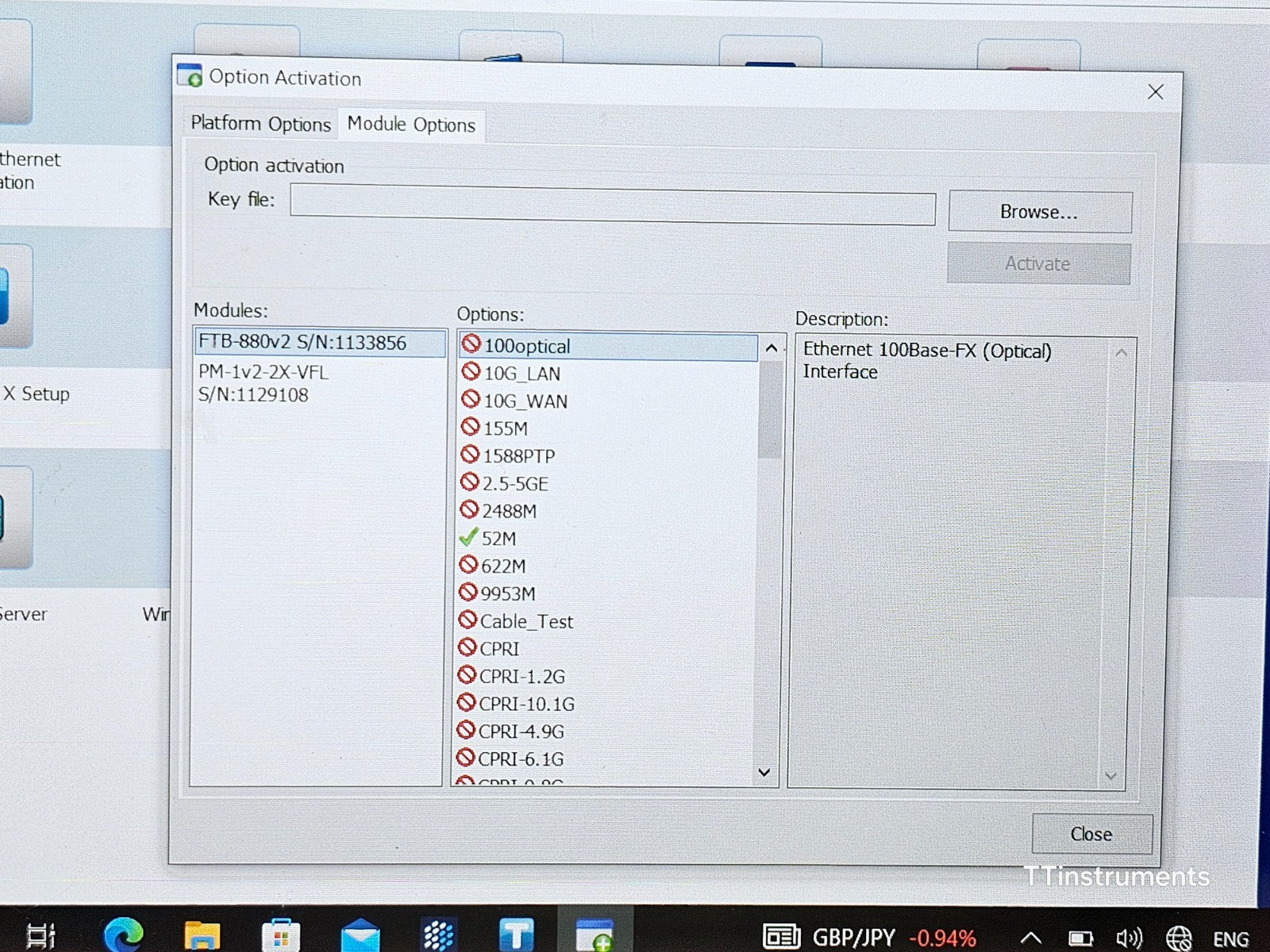1270x952 pixels.
Task: Select the PM-1v2-2X-VFL module
Action: [263, 383]
